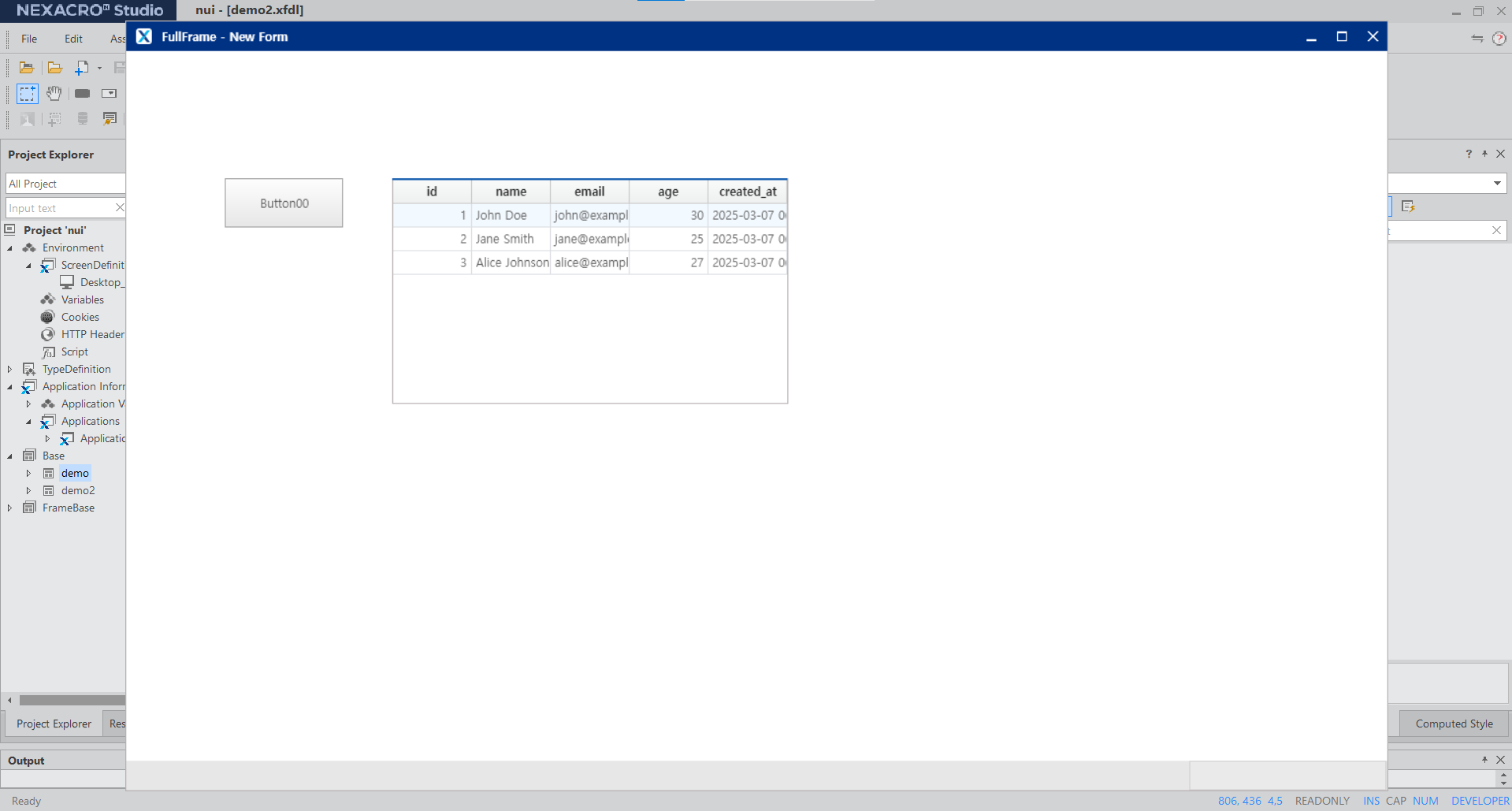Select the dashed-rectangle selection tool
Viewport: 1512px width, 811px height.
tap(28, 94)
